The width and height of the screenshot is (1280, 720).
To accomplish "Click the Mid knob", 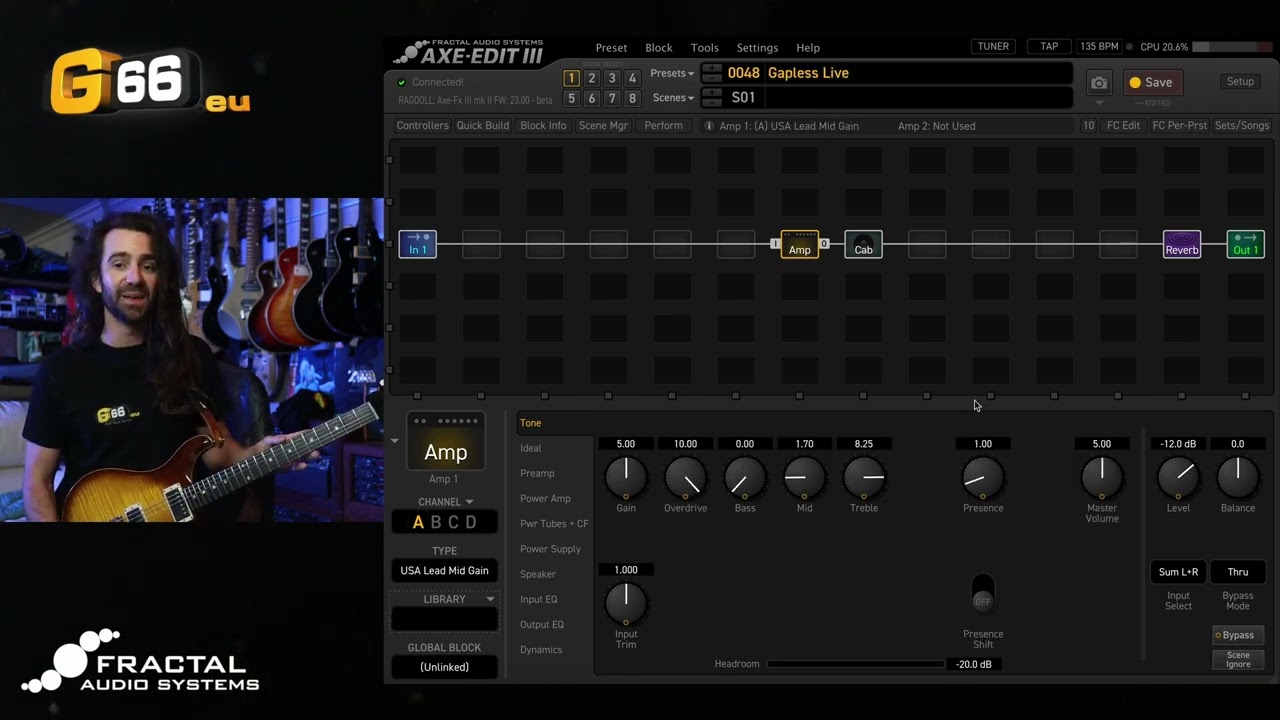I will pyautogui.click(x=804, y=477).
